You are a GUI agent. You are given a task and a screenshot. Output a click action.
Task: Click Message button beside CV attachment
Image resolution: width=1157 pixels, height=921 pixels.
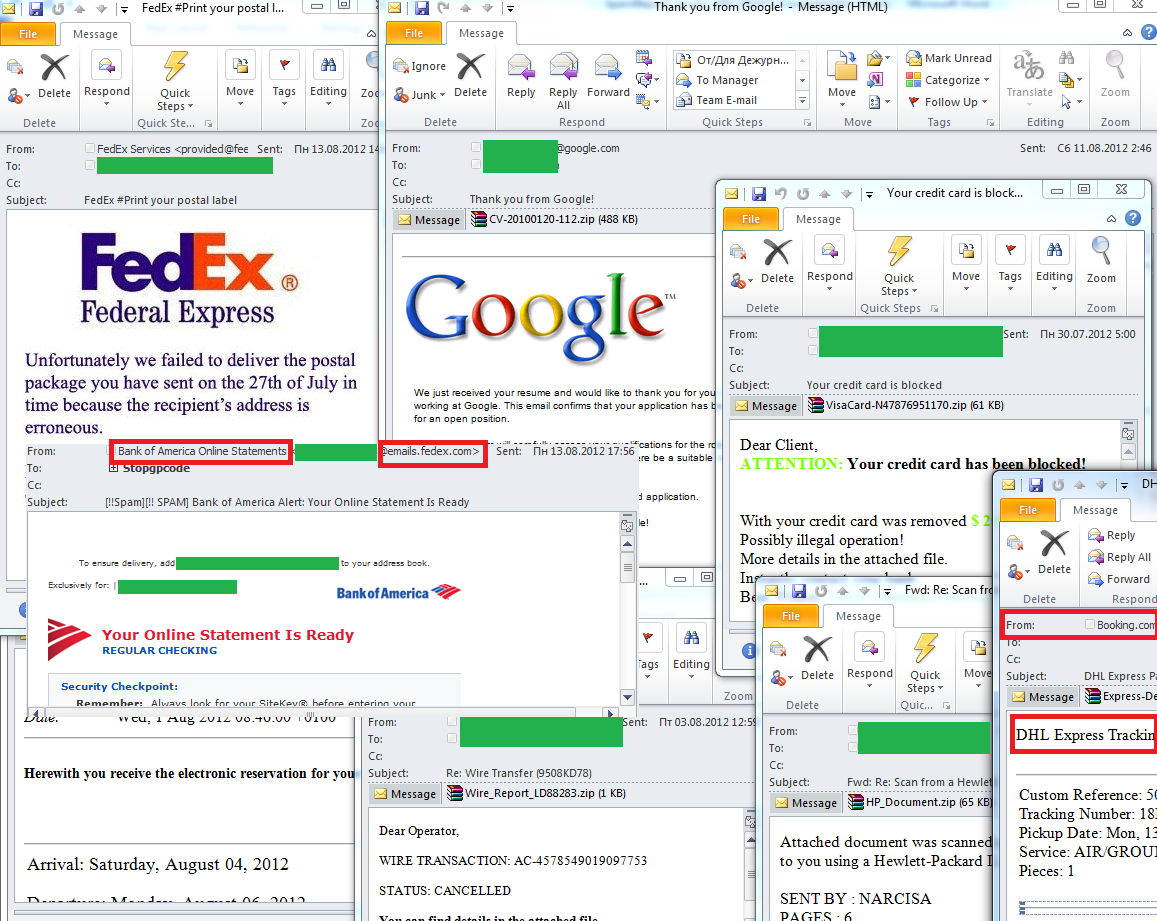(429, 219)
